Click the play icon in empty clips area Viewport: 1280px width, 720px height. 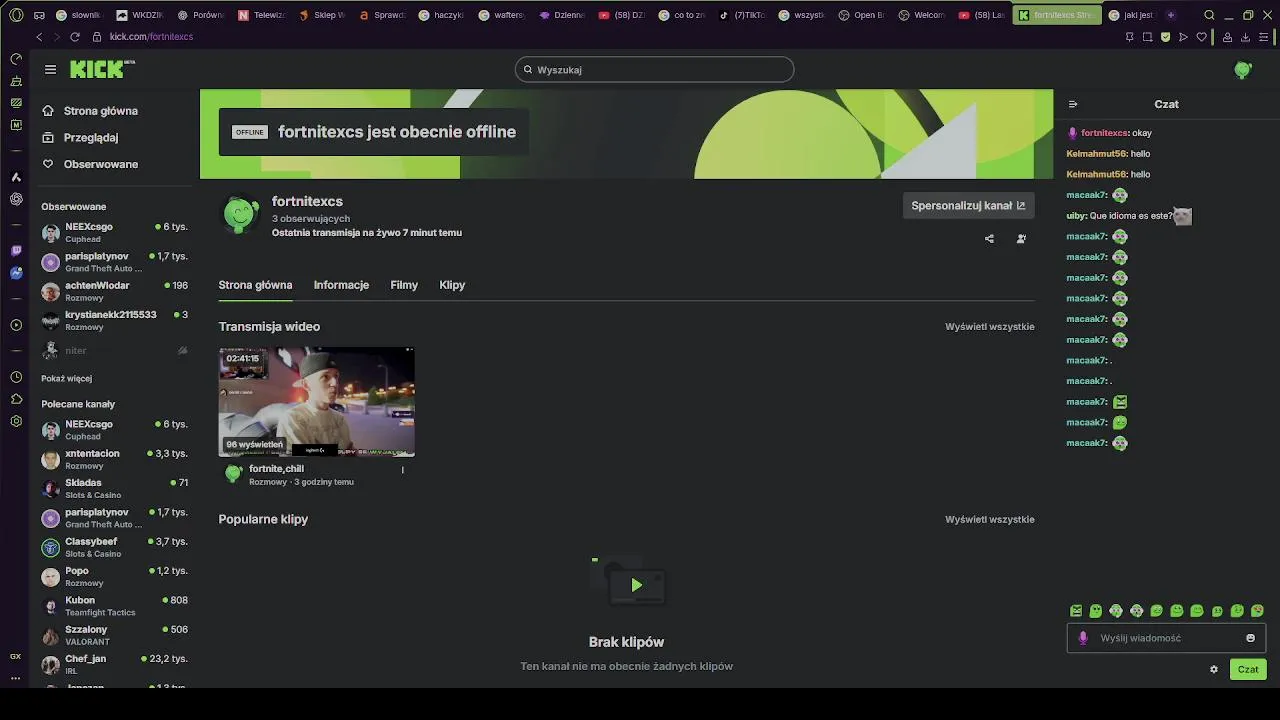tap(636, 585)
